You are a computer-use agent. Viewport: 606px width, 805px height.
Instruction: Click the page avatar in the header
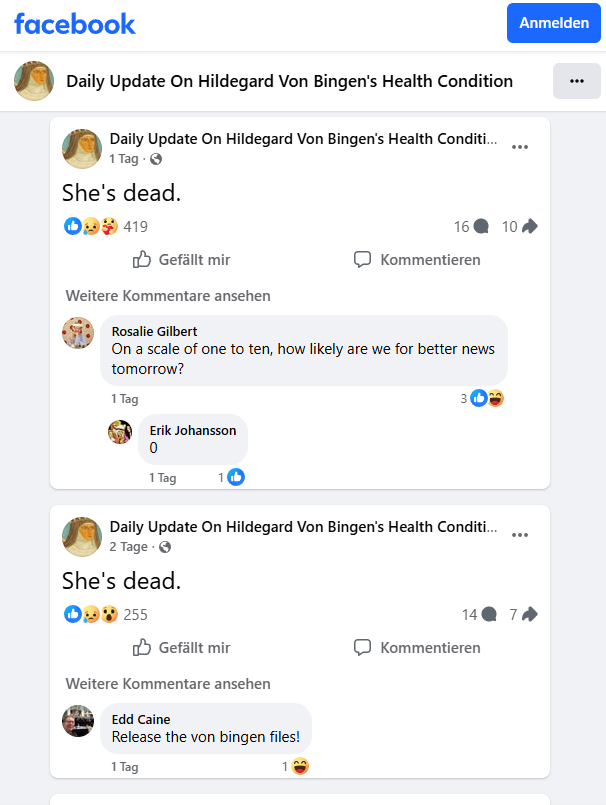(34, 81)
